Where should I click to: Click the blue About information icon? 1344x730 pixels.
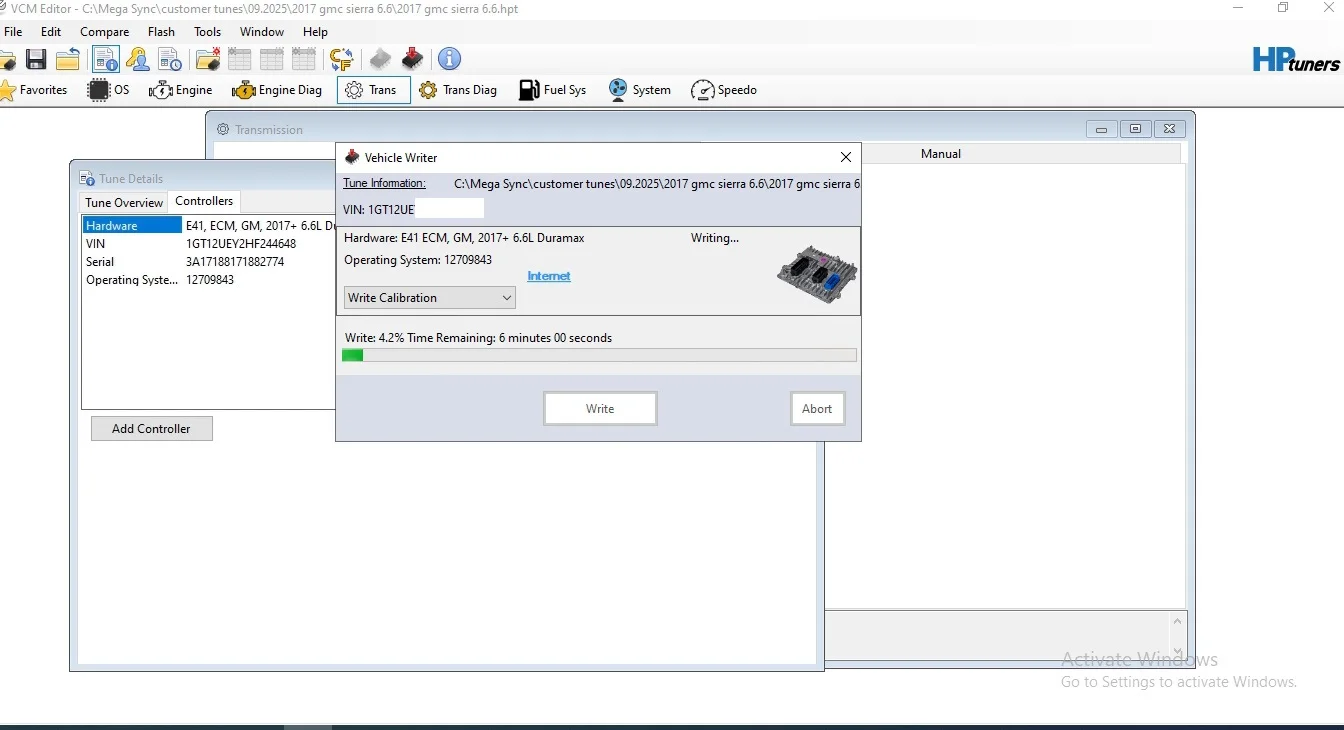coord(450,60)
